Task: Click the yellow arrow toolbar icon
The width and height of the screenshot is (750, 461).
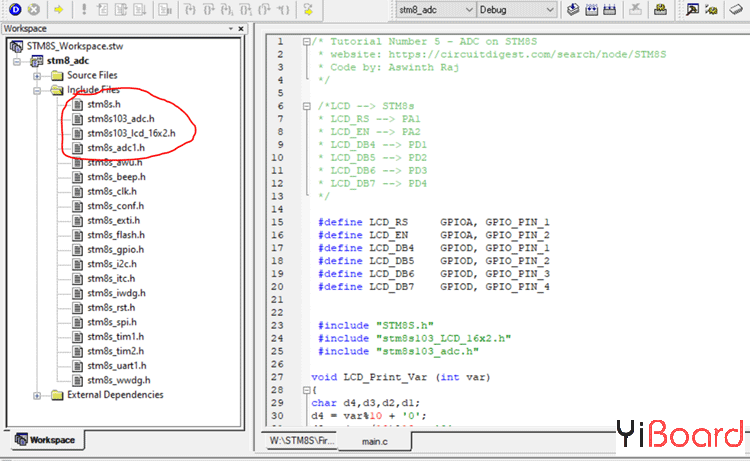Action: pyautogui.click(x=59, y=9)
